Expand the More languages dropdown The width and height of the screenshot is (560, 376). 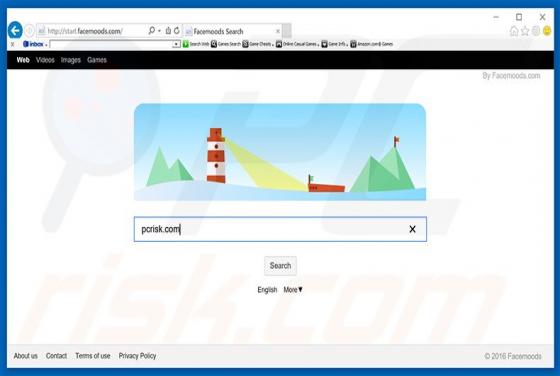[x=293, y=290]
